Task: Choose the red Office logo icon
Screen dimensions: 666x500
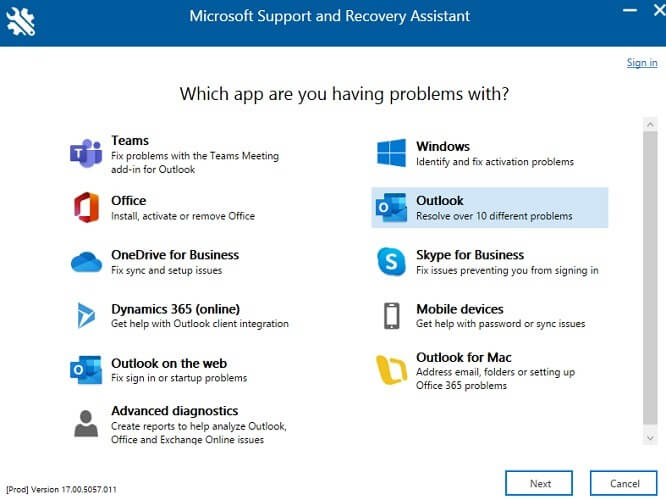Action: [86, 207]
